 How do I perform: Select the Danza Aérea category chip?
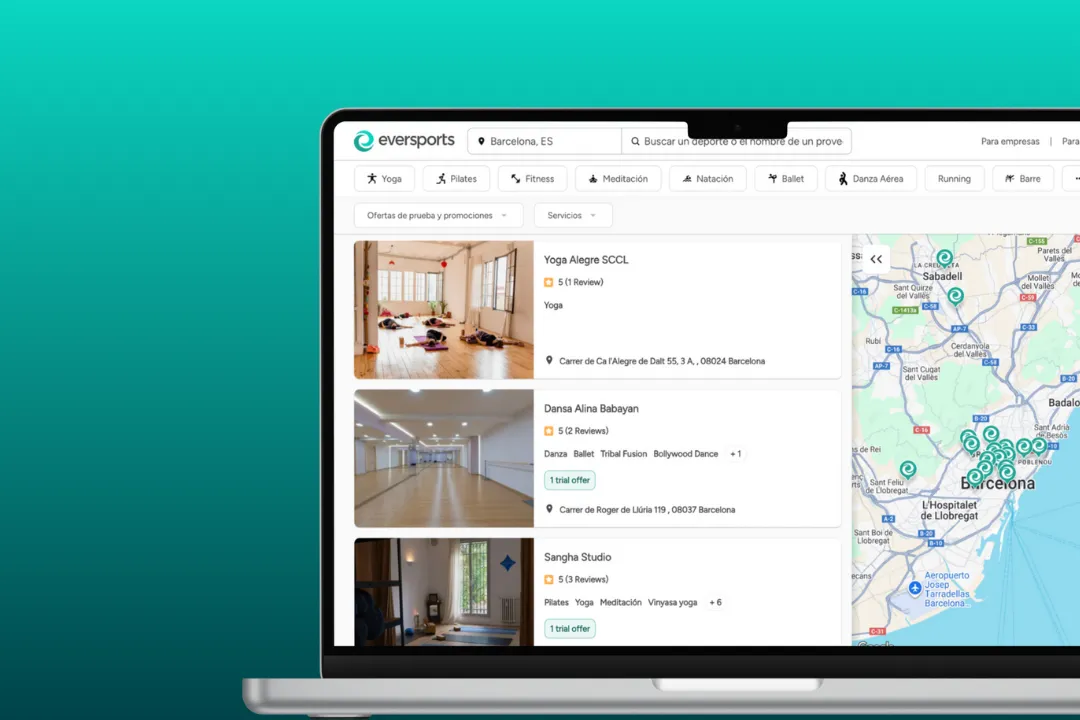(x=871, y=178)
